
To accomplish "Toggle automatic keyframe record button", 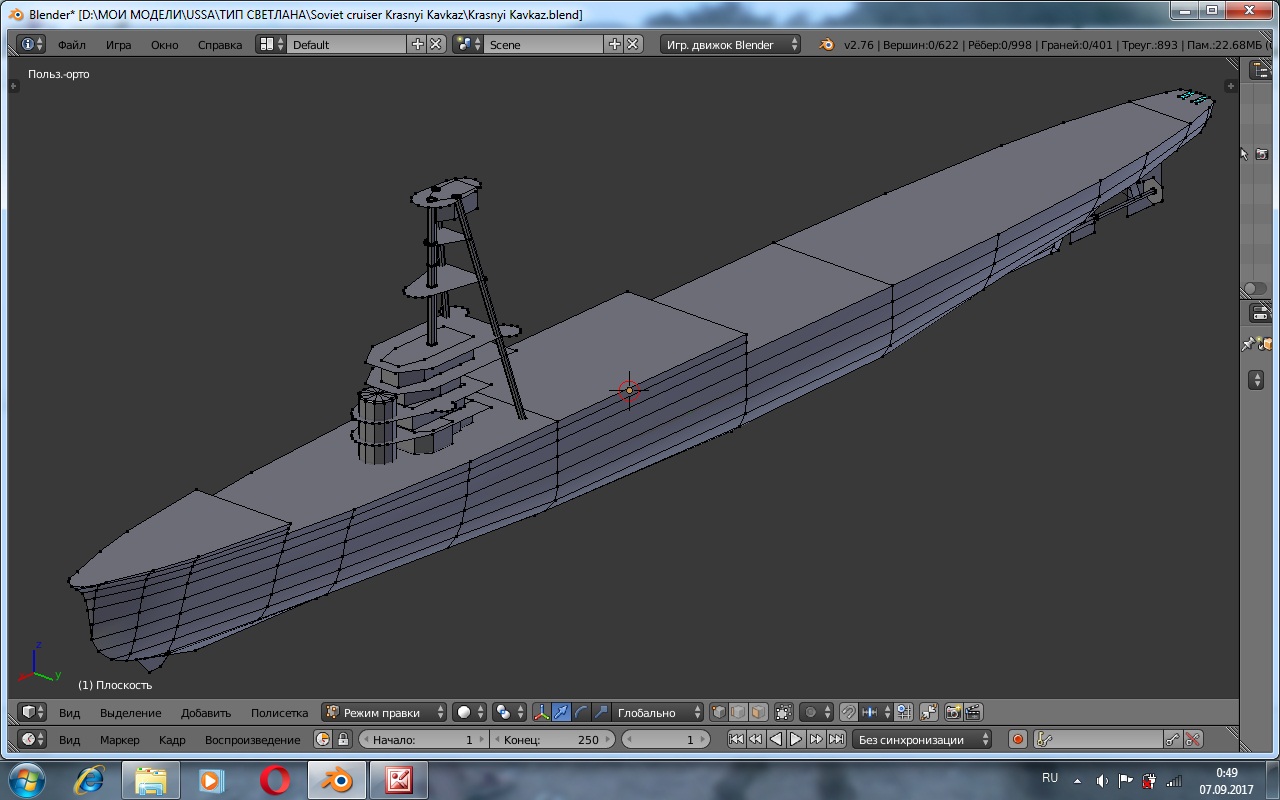I will coord(1018,740).
